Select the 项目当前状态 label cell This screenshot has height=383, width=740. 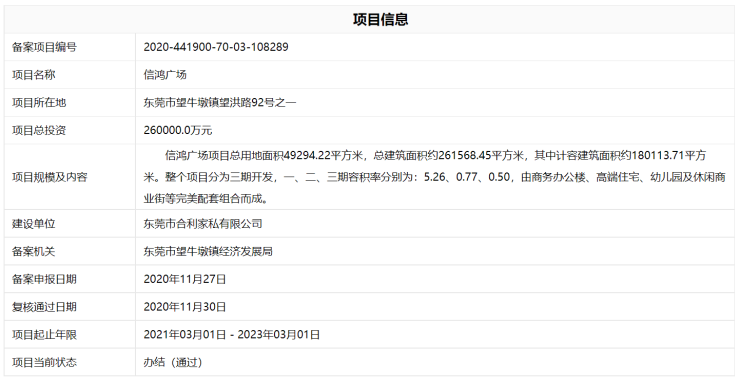click(70, 362)
